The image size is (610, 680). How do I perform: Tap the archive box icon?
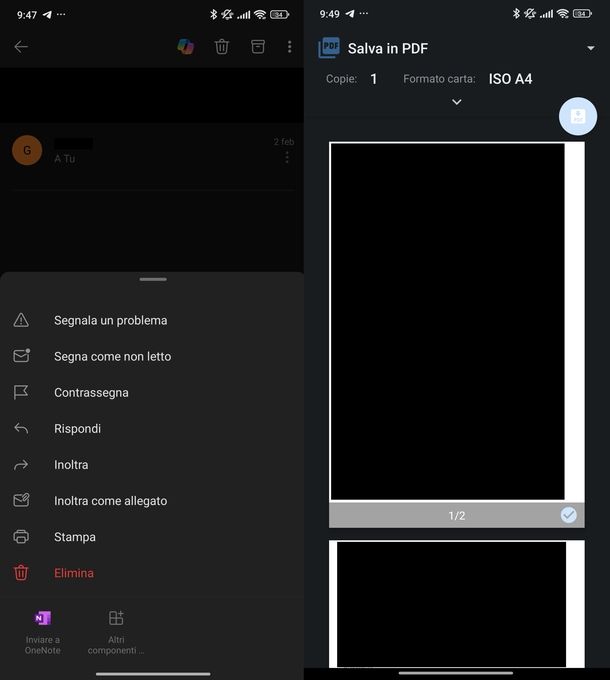(258, 46)
